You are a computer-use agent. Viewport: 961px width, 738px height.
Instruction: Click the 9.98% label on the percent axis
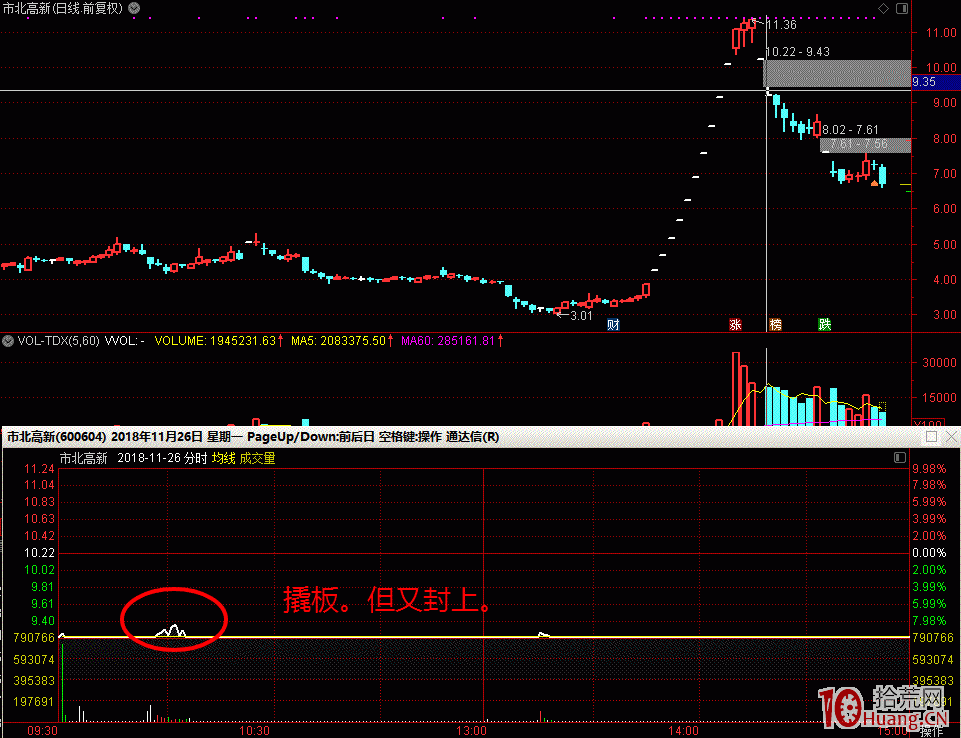point(929,469)
